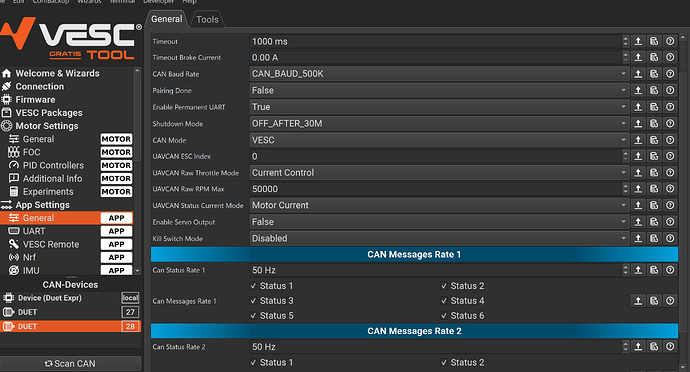Read current value for the Timeout row

pos(638,41)
